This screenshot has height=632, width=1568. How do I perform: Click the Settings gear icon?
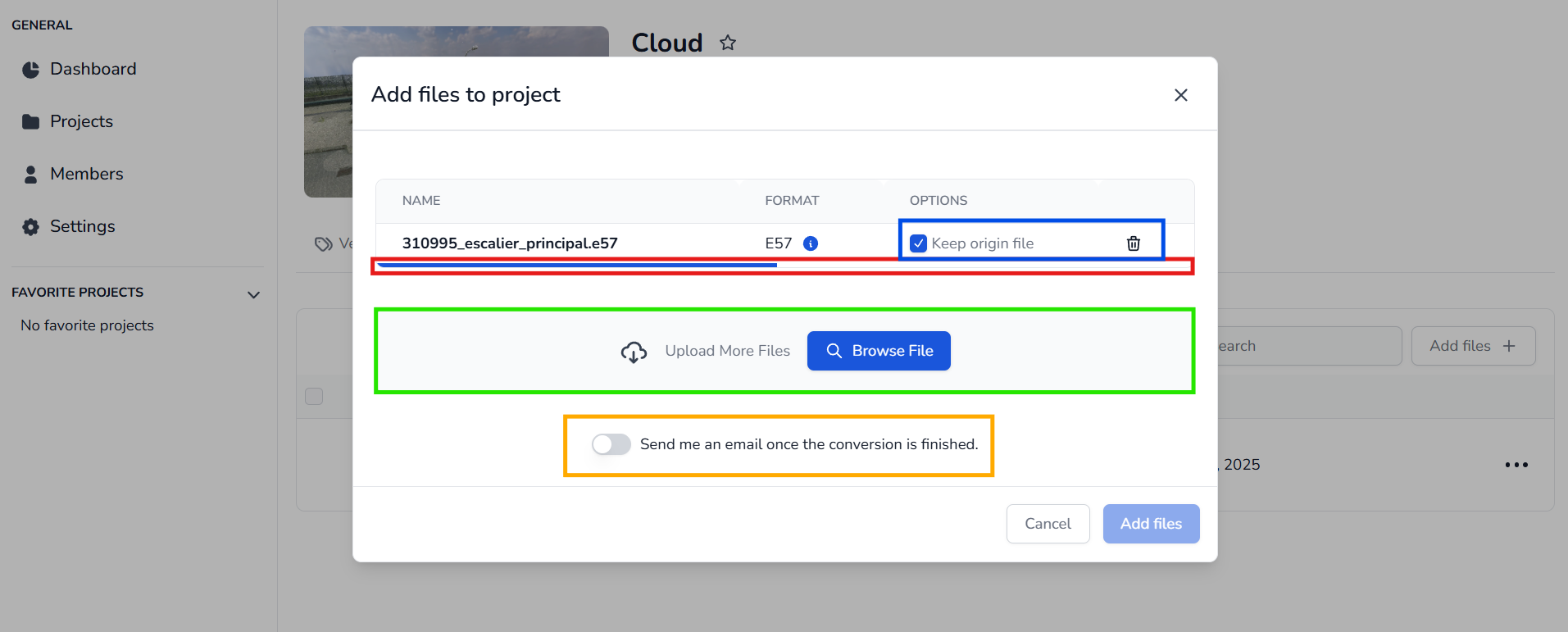point(31,227)
